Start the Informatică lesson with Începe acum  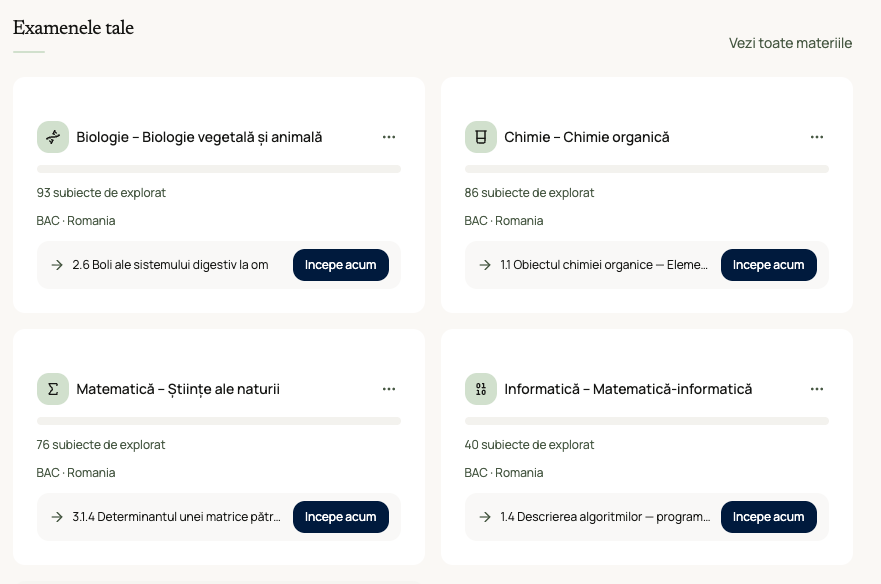pyautogui.click(x=769, y=517)
